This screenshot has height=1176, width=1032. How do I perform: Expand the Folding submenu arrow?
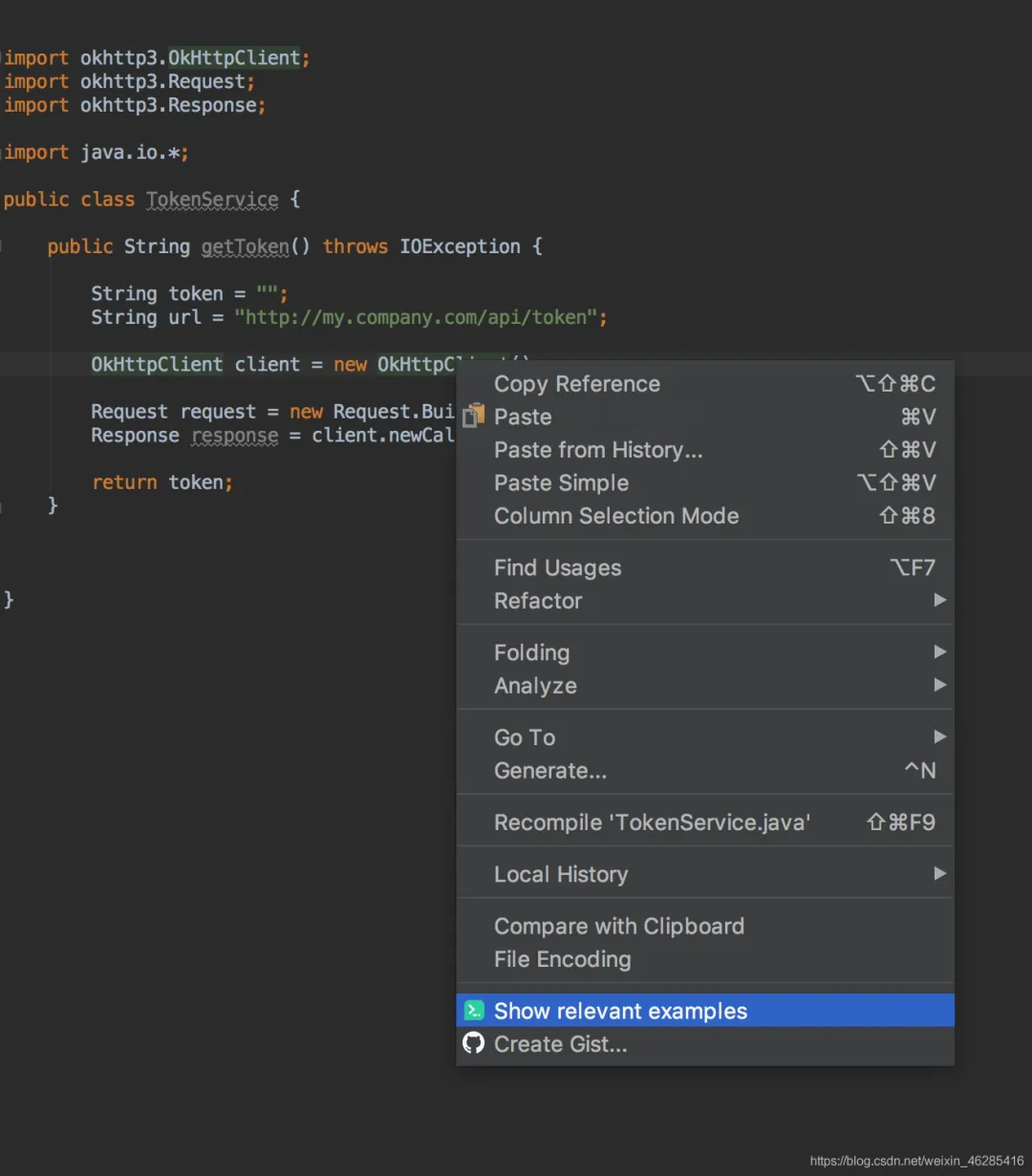pyautogui.click(x=939, y=652)
